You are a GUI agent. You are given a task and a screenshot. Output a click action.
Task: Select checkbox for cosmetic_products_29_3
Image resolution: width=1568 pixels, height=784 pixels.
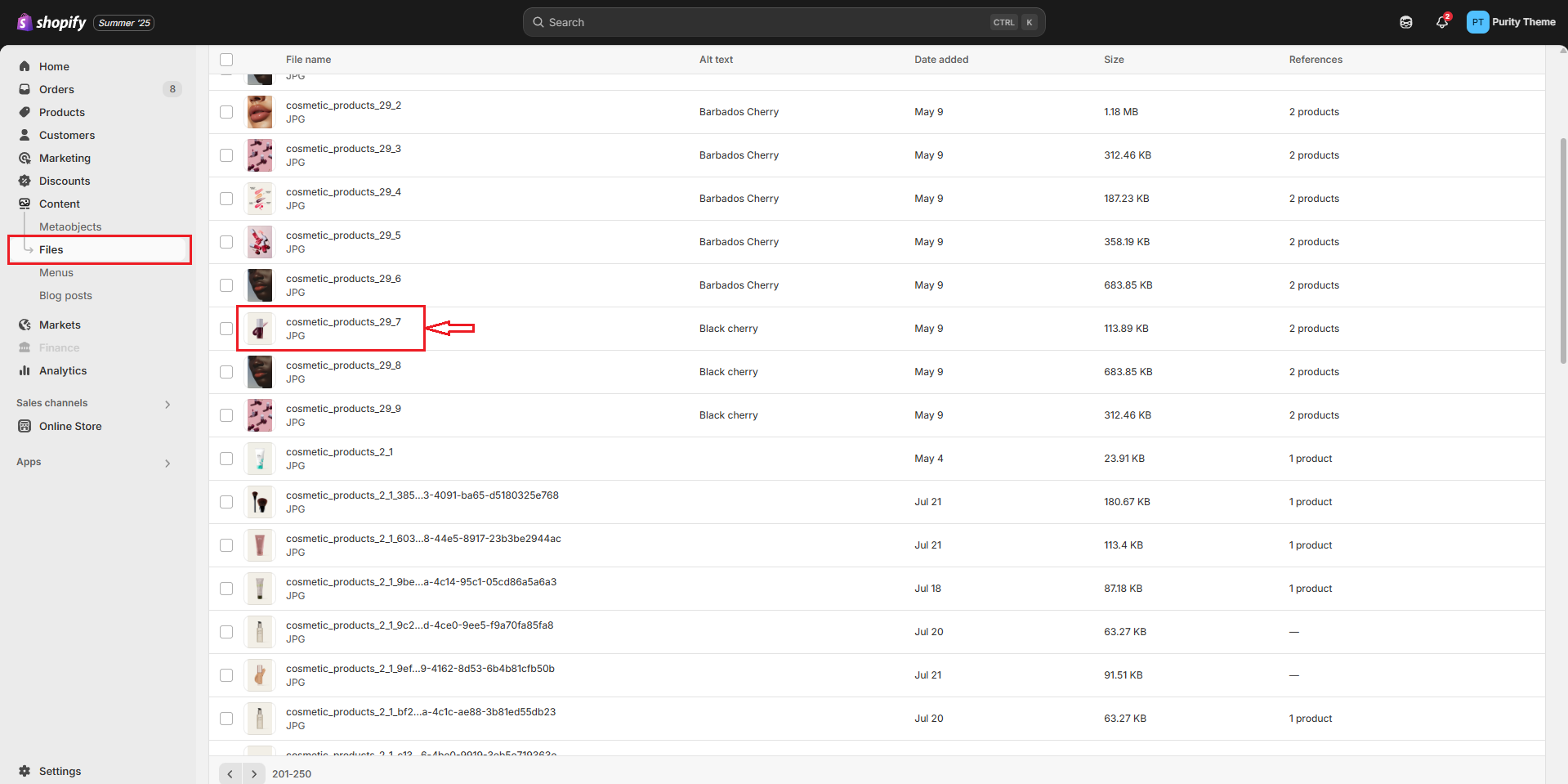[226, 155]
